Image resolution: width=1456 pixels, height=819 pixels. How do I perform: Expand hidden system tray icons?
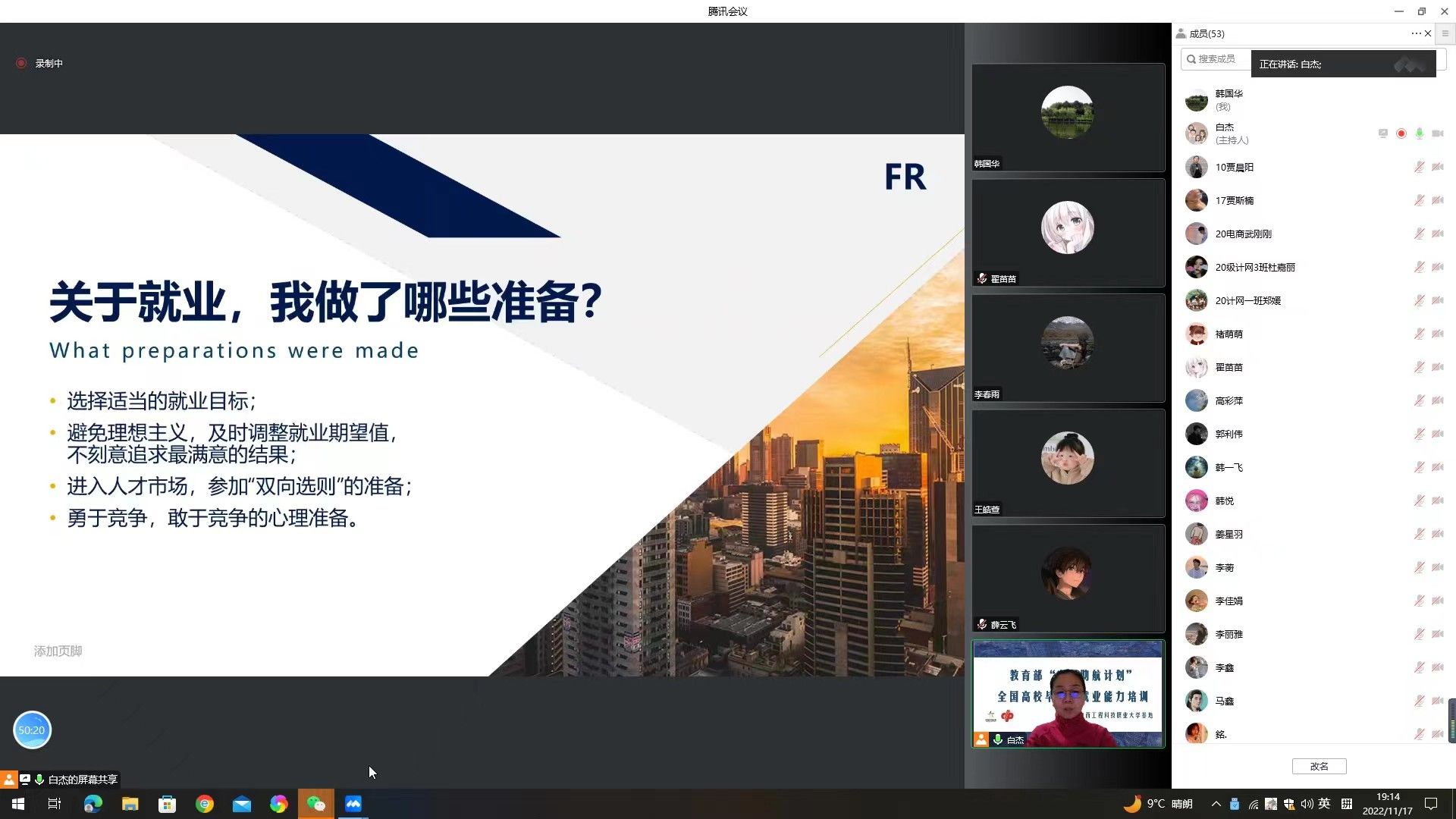click(1216, 804)
